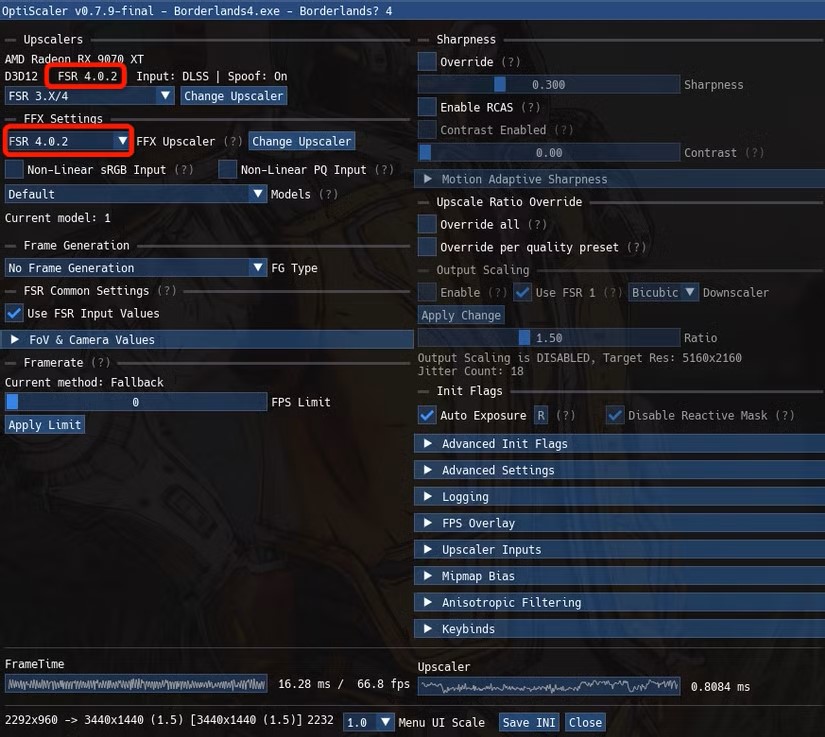The width and height of the screenshot is (825, 737).
Task: Open the Logging section triangle
Action: (428, 497)
